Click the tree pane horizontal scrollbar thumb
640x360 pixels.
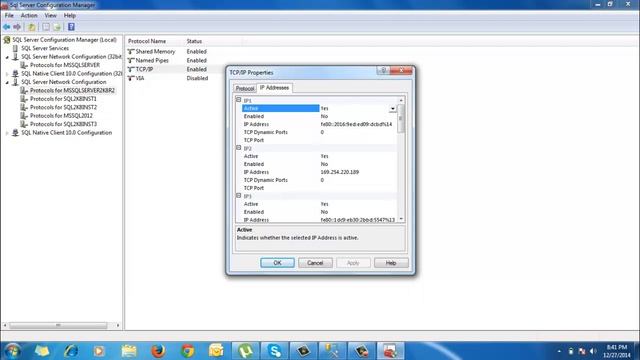[x=58, y=325]
